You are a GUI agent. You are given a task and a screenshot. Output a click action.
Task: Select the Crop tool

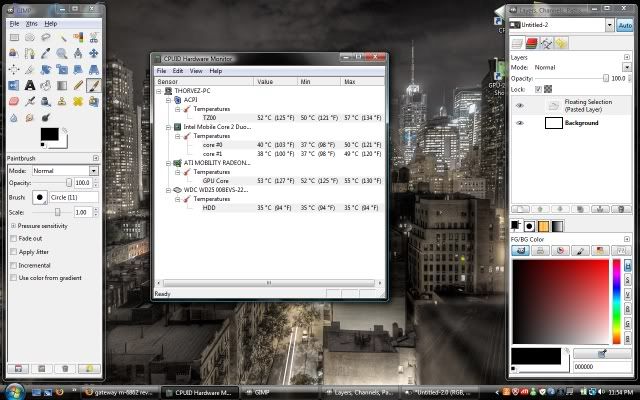pos(30,69)
